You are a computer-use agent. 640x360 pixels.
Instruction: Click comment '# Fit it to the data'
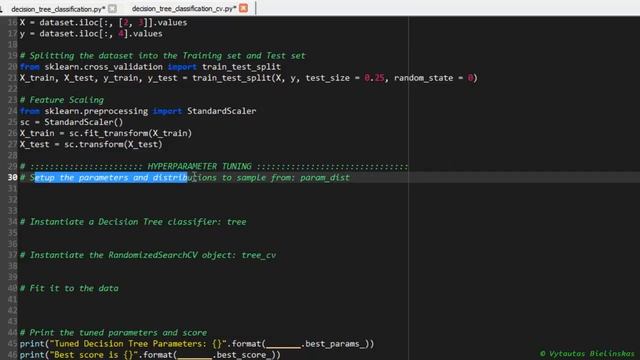coord(69,288)
